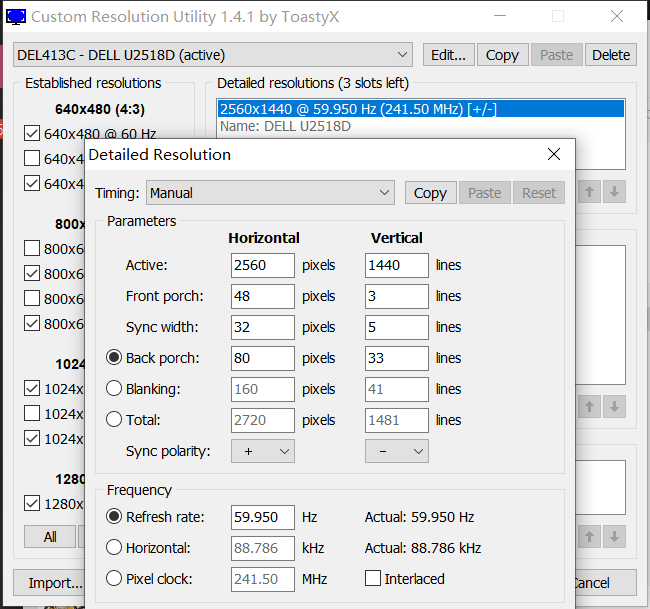Click the CRU monitor app icon in title bar
This screenshot has width=650, height=609.
click(16, 17)
